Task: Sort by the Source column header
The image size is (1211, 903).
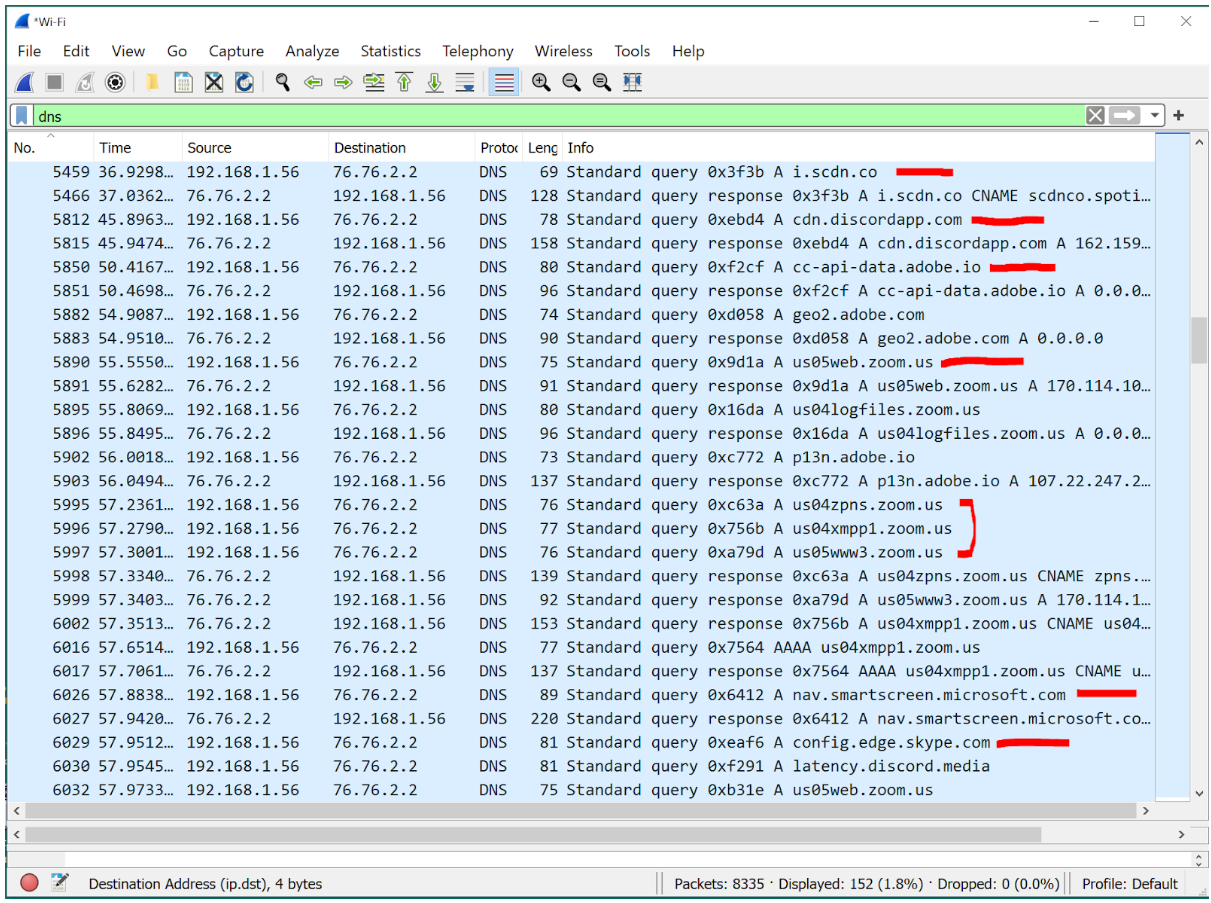Action: pyautogui.click(x=255, y=148)
